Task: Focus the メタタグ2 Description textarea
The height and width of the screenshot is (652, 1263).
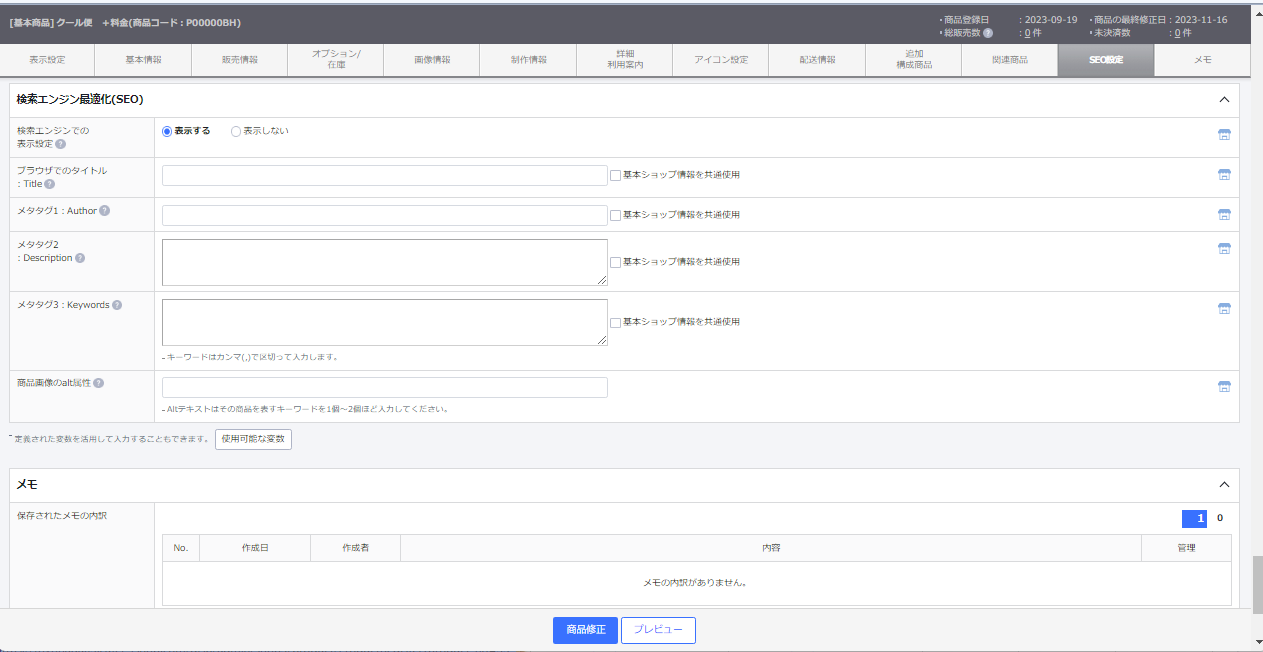Action: click(385, 262)
